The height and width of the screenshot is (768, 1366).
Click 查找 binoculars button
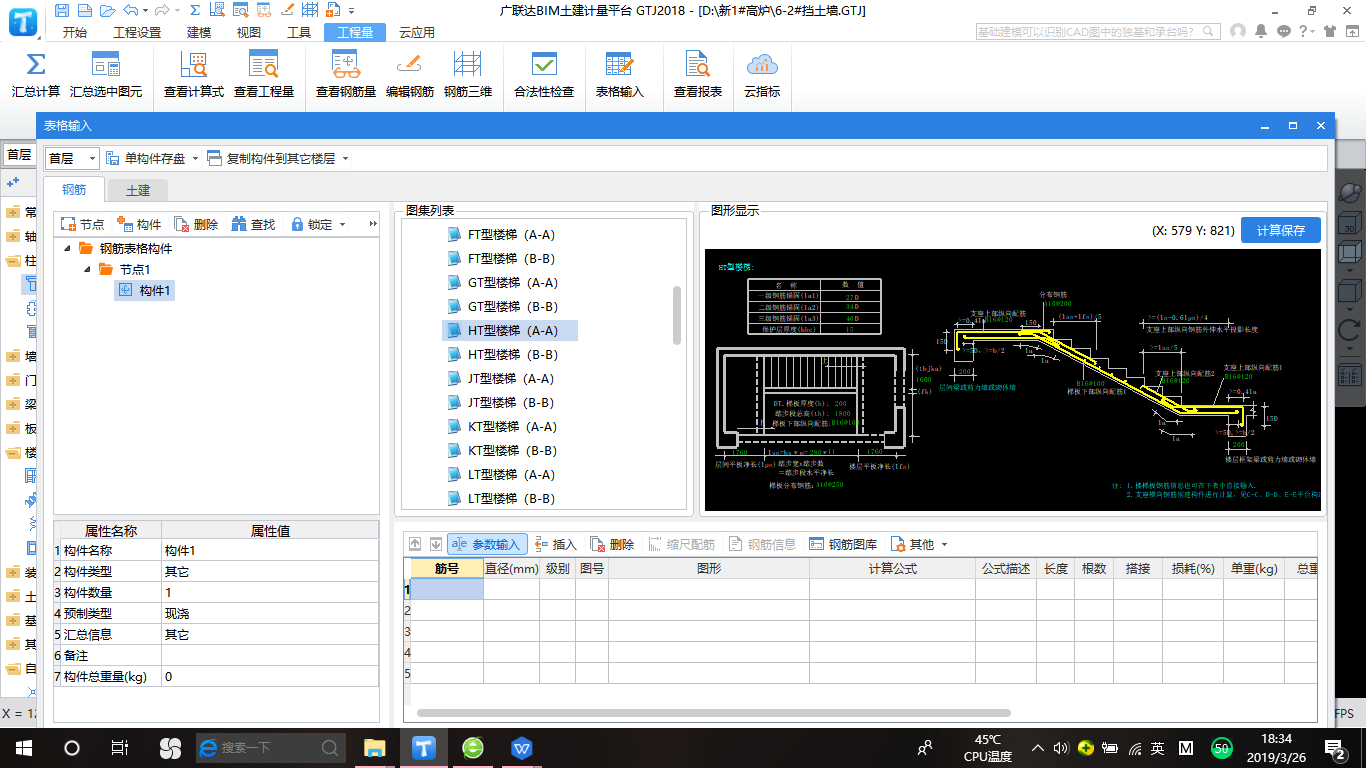253,224
